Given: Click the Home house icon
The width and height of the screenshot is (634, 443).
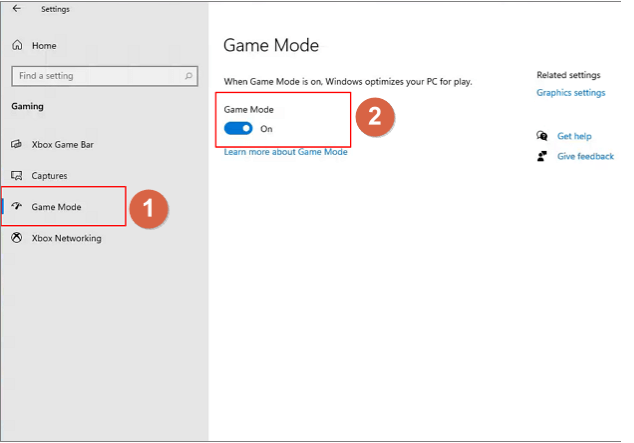Looking at the screenshot, I should pos(17,45).
